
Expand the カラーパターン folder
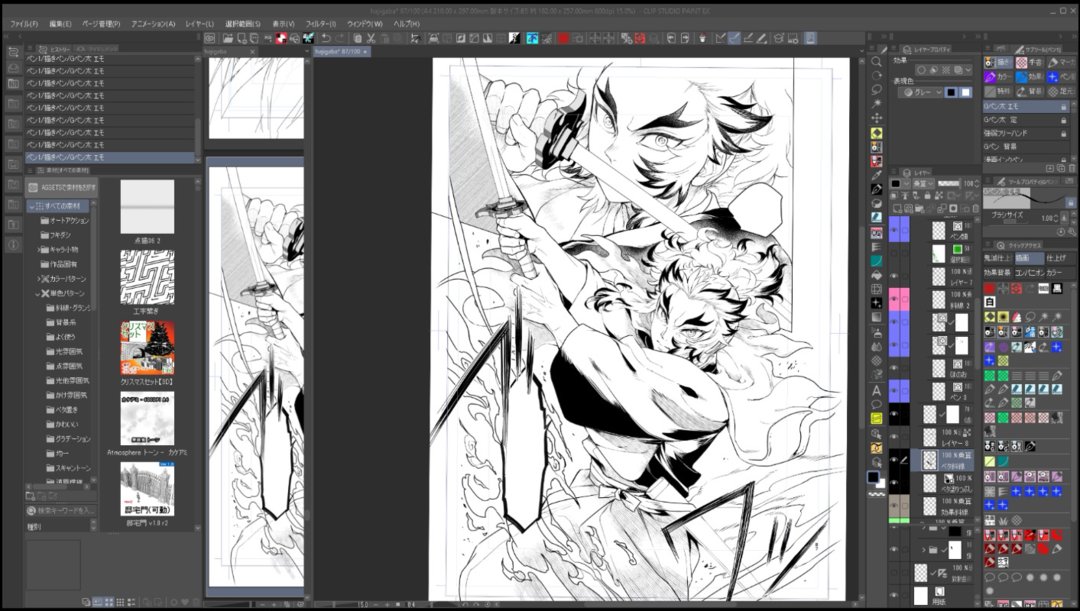pyautogui.click(x=39, y=279)
